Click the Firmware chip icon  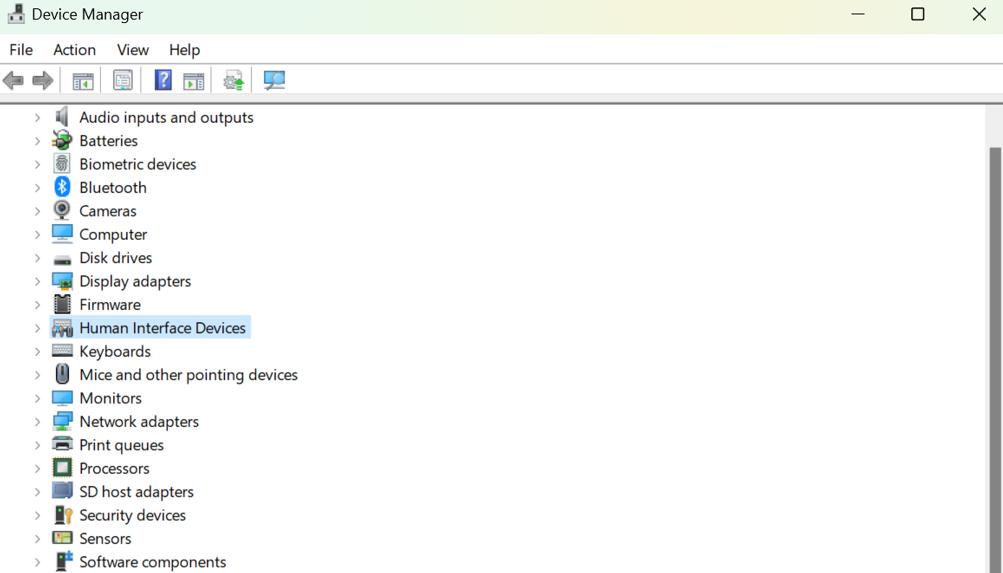(62, 304)
